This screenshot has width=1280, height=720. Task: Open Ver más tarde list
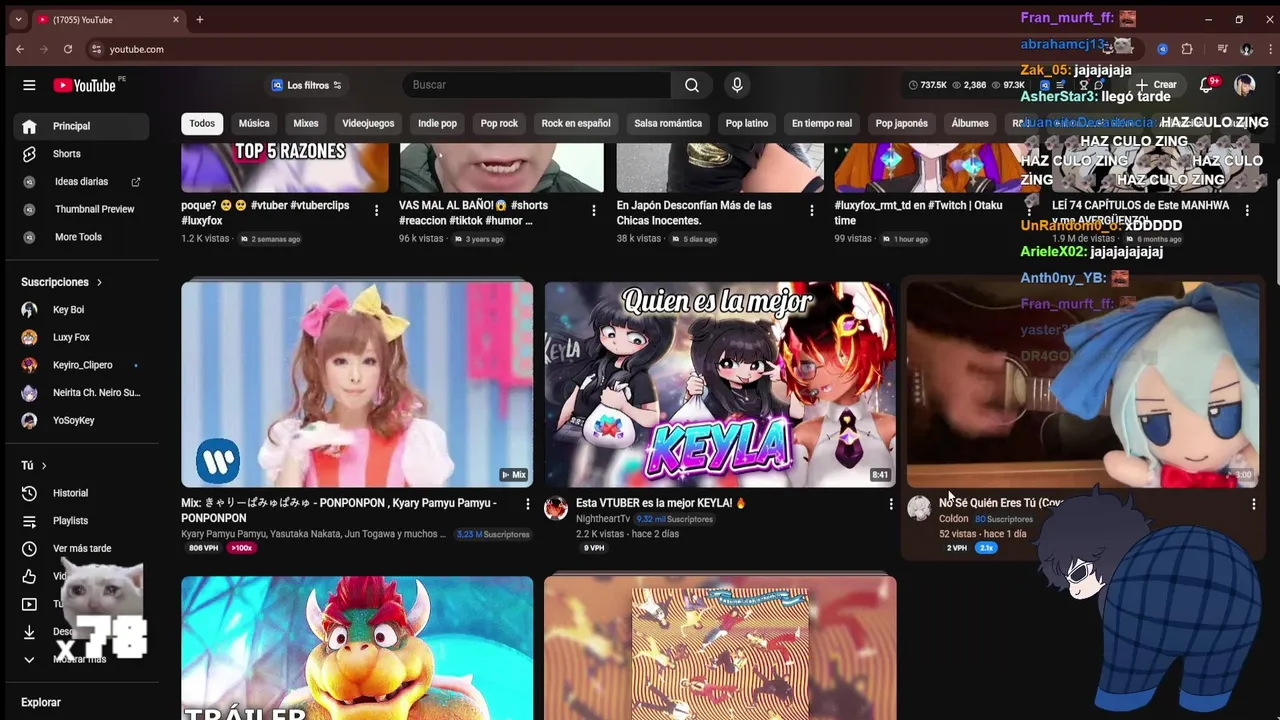[x=80, y=548]
